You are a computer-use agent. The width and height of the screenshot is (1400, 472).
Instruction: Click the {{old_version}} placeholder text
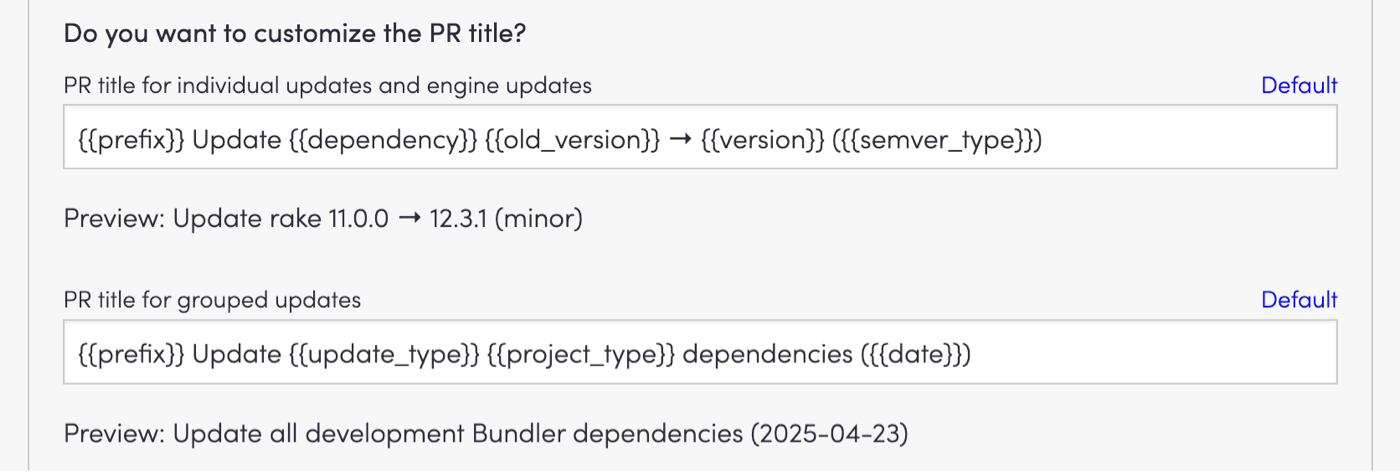(x=572, y=139)
